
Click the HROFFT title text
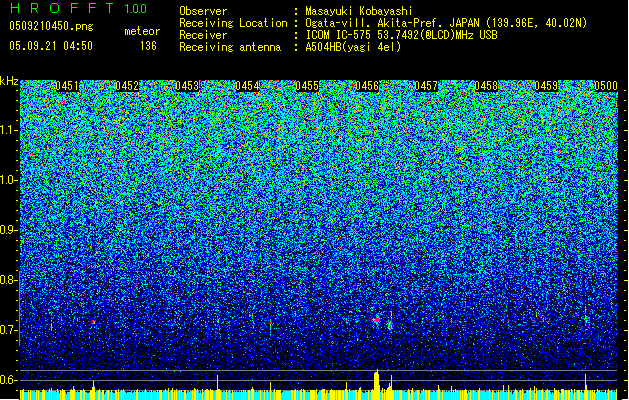tap(62, 8)
